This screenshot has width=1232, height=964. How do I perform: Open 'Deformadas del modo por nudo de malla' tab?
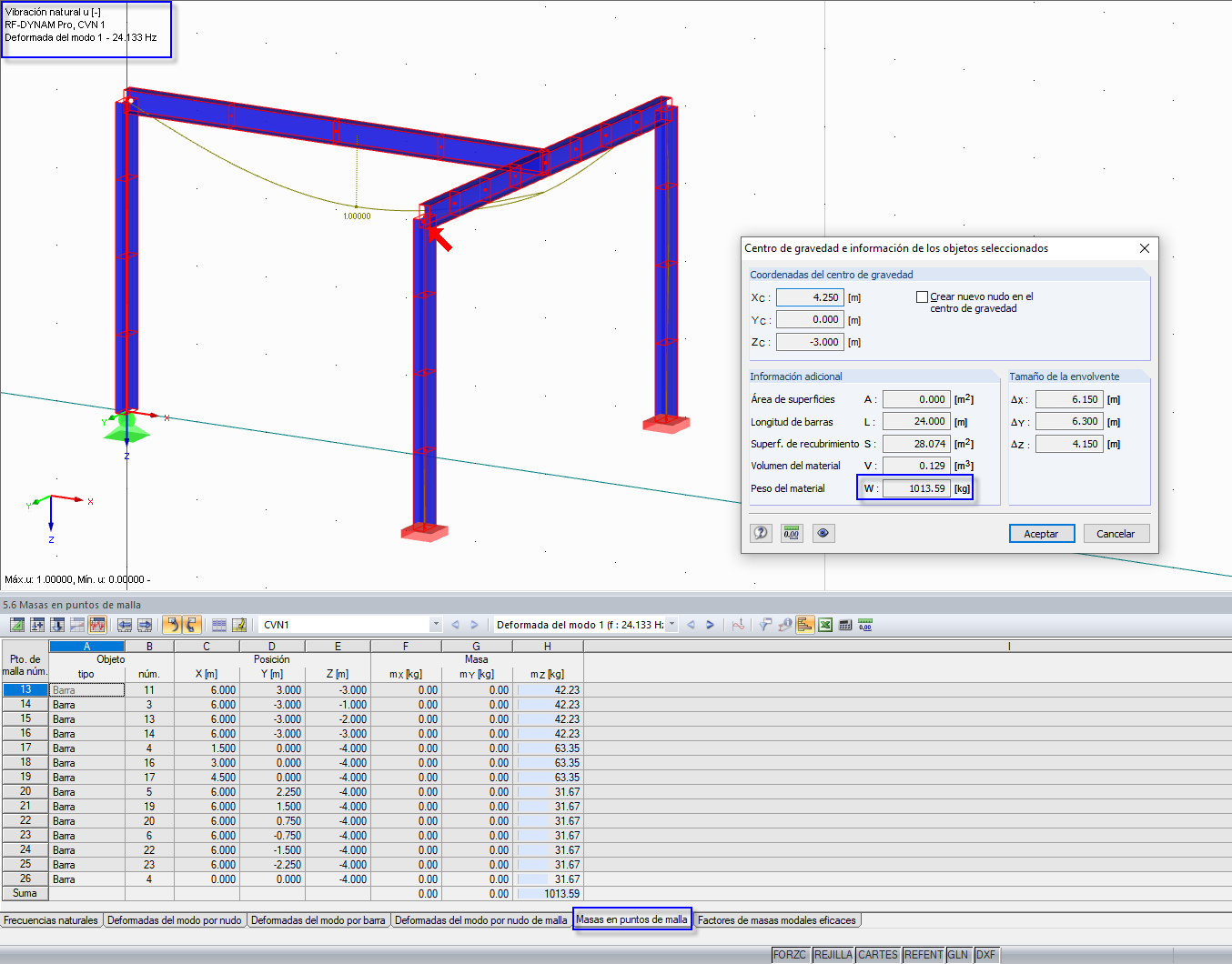coord(481,920)
